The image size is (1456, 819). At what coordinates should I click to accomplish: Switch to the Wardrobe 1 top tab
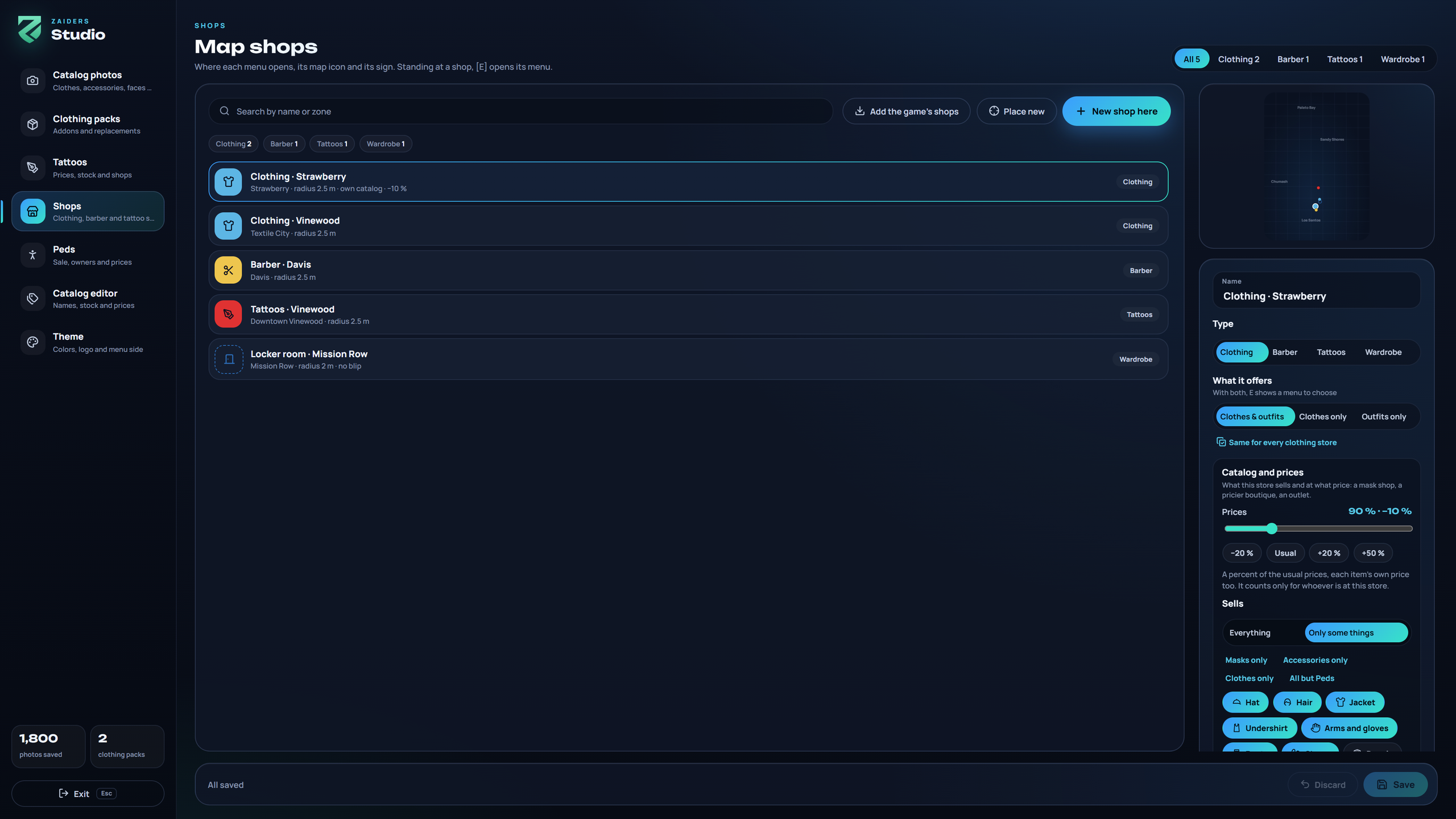pyautogui.click(x=1403, y=59)
